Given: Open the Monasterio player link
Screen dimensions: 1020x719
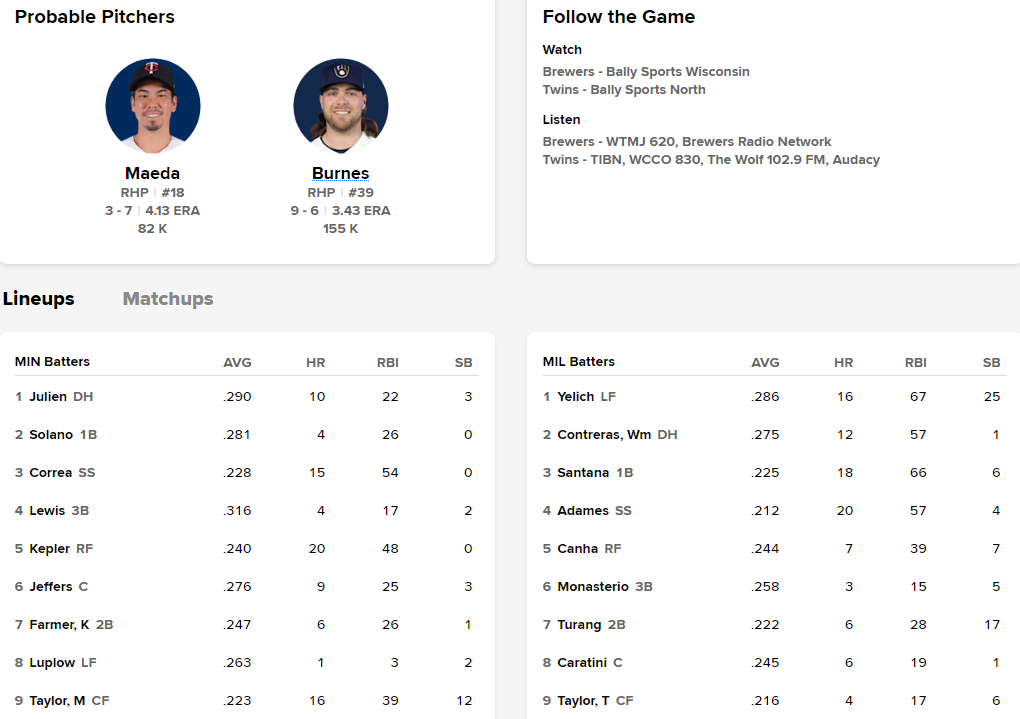Looking at the screenshot, I should point(592,587).
